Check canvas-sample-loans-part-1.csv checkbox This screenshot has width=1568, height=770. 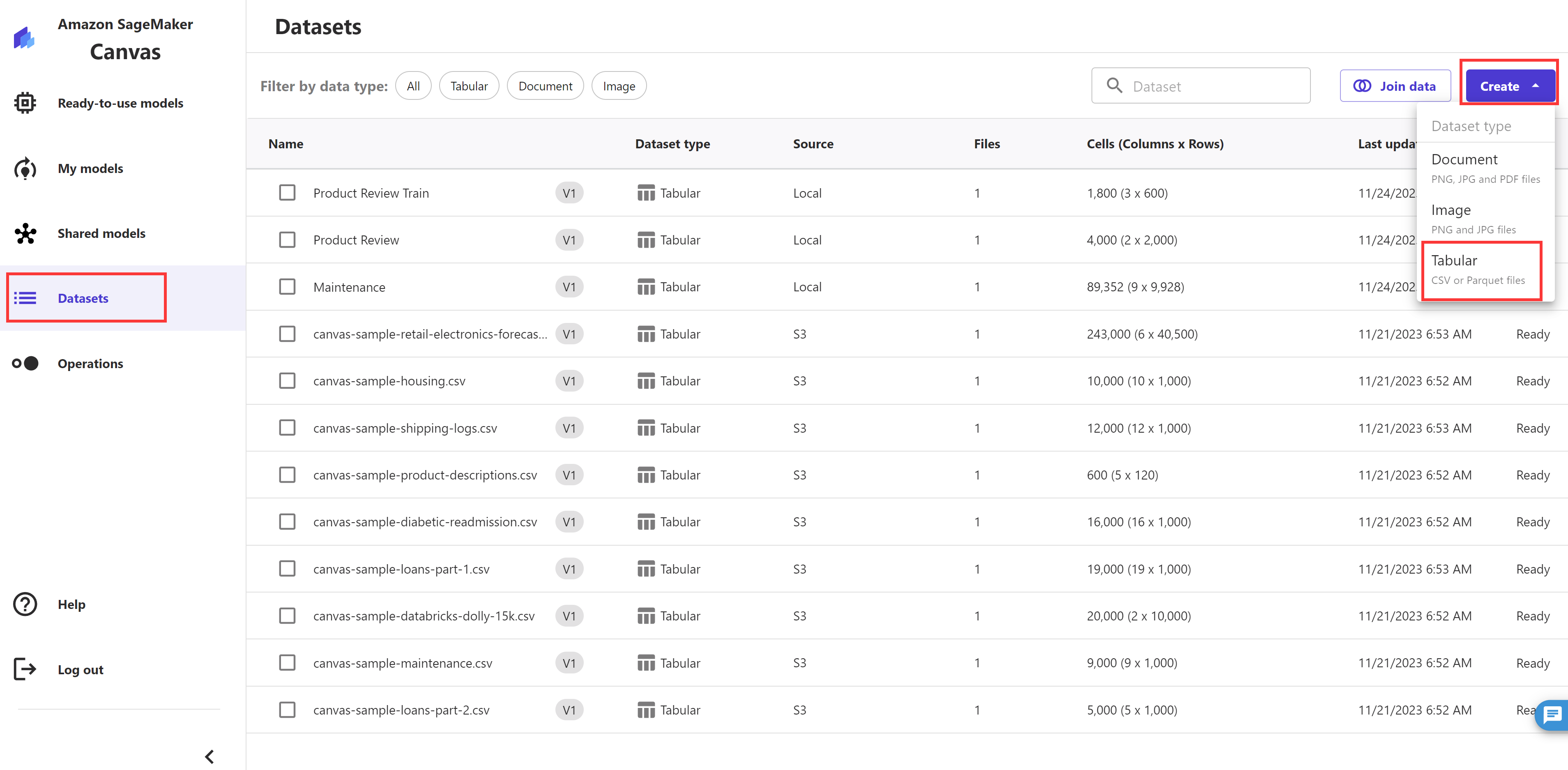tap(287, 569)
